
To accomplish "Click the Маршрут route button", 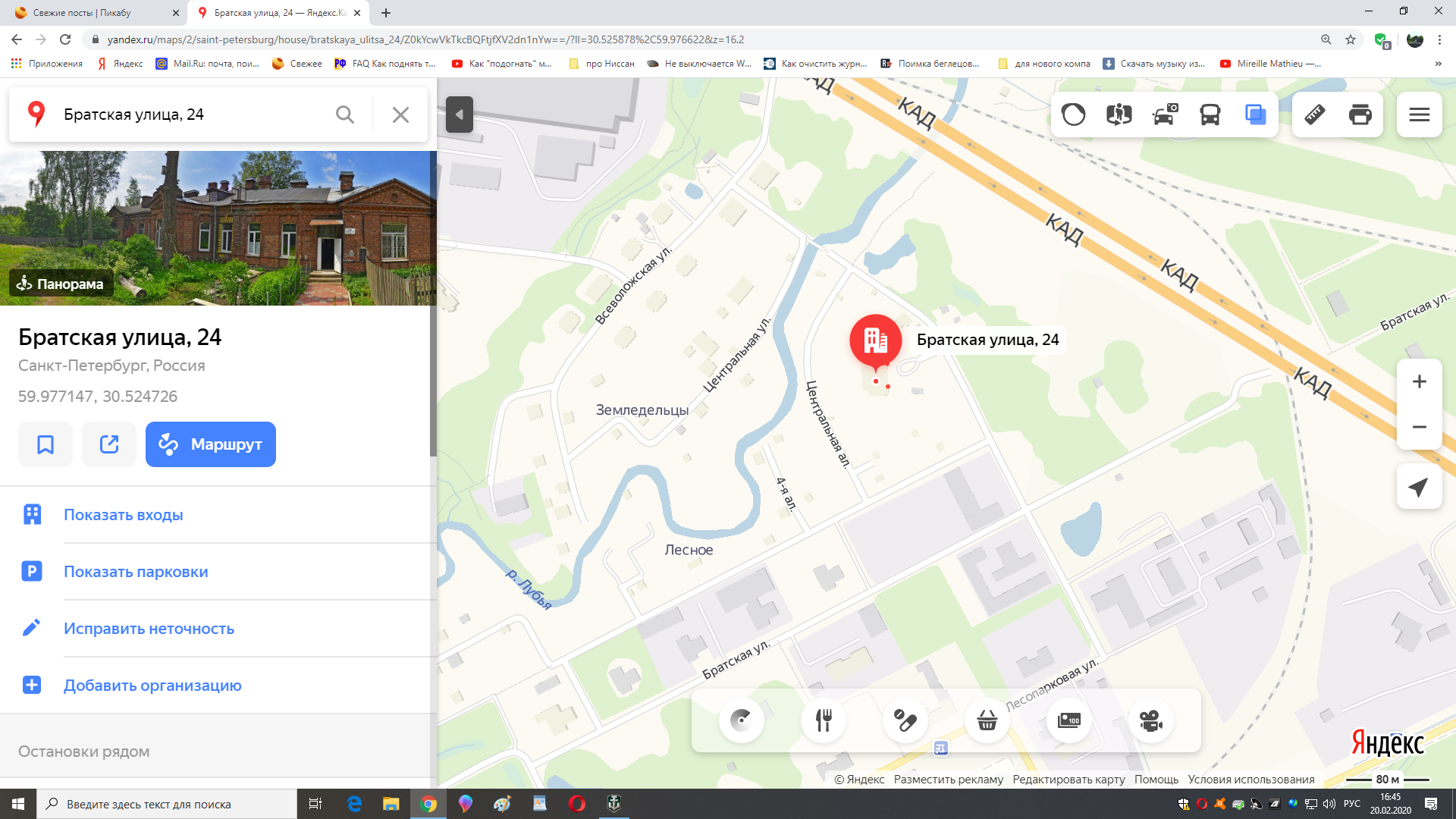I will pyautogui.click(x=210, y=444).
